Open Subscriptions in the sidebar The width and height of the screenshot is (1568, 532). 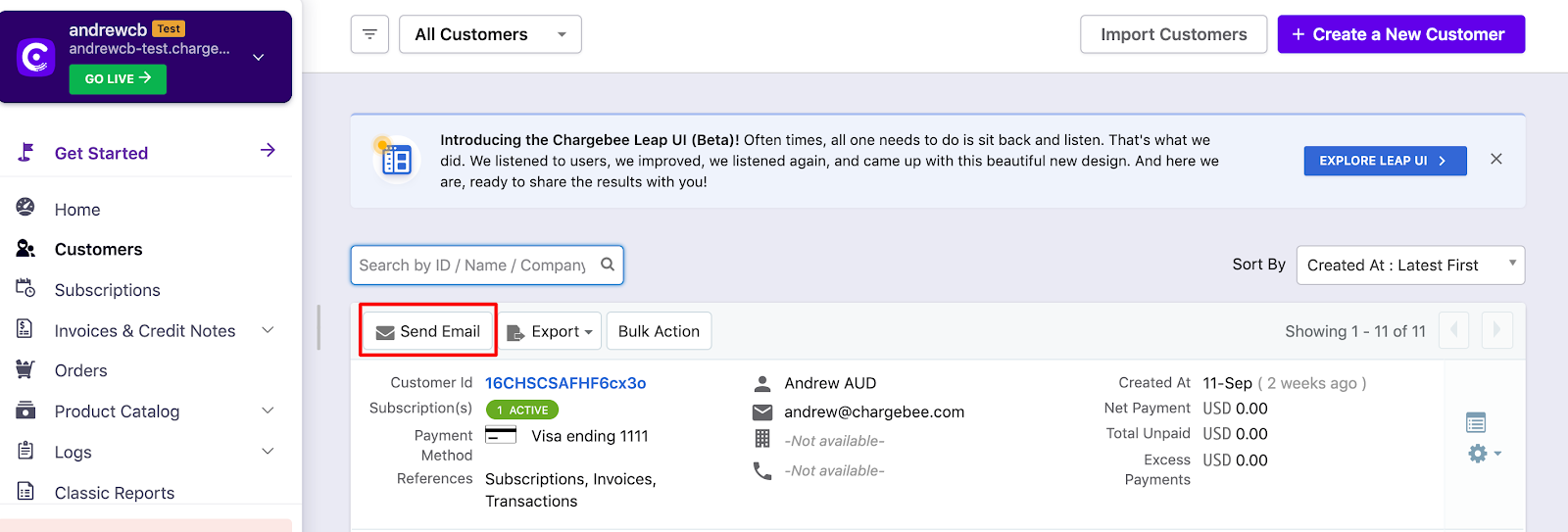click(x=107, y=290)
